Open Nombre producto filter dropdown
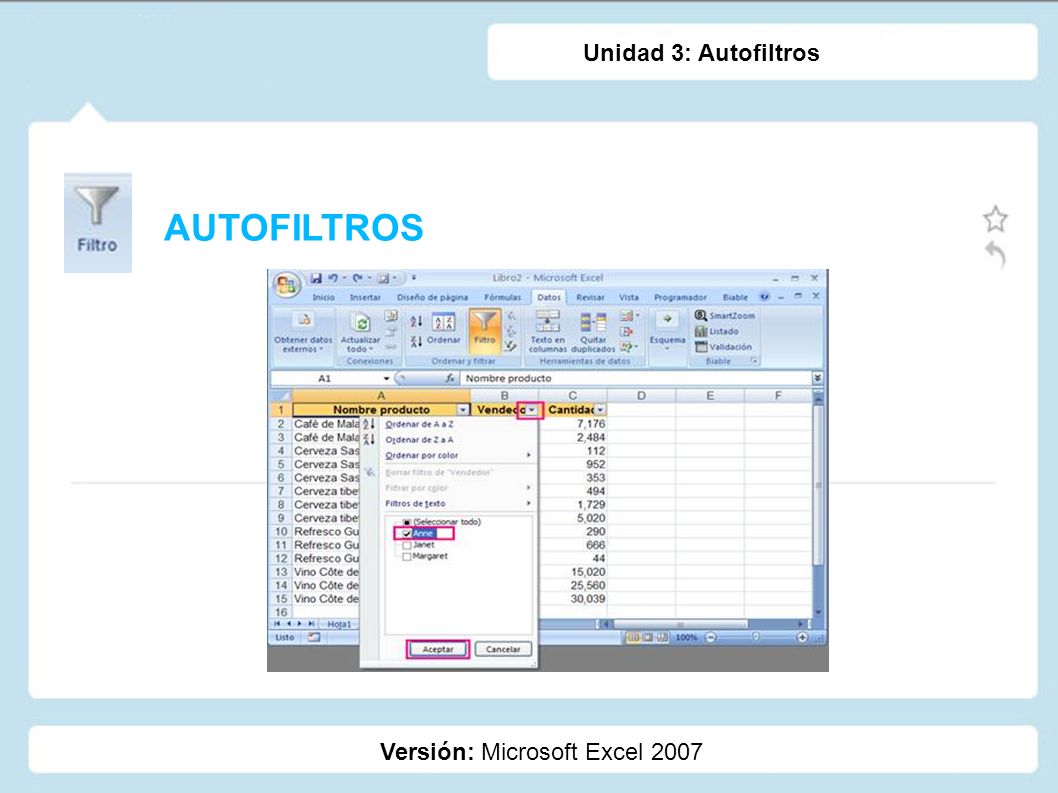 (x=463, y=410)
